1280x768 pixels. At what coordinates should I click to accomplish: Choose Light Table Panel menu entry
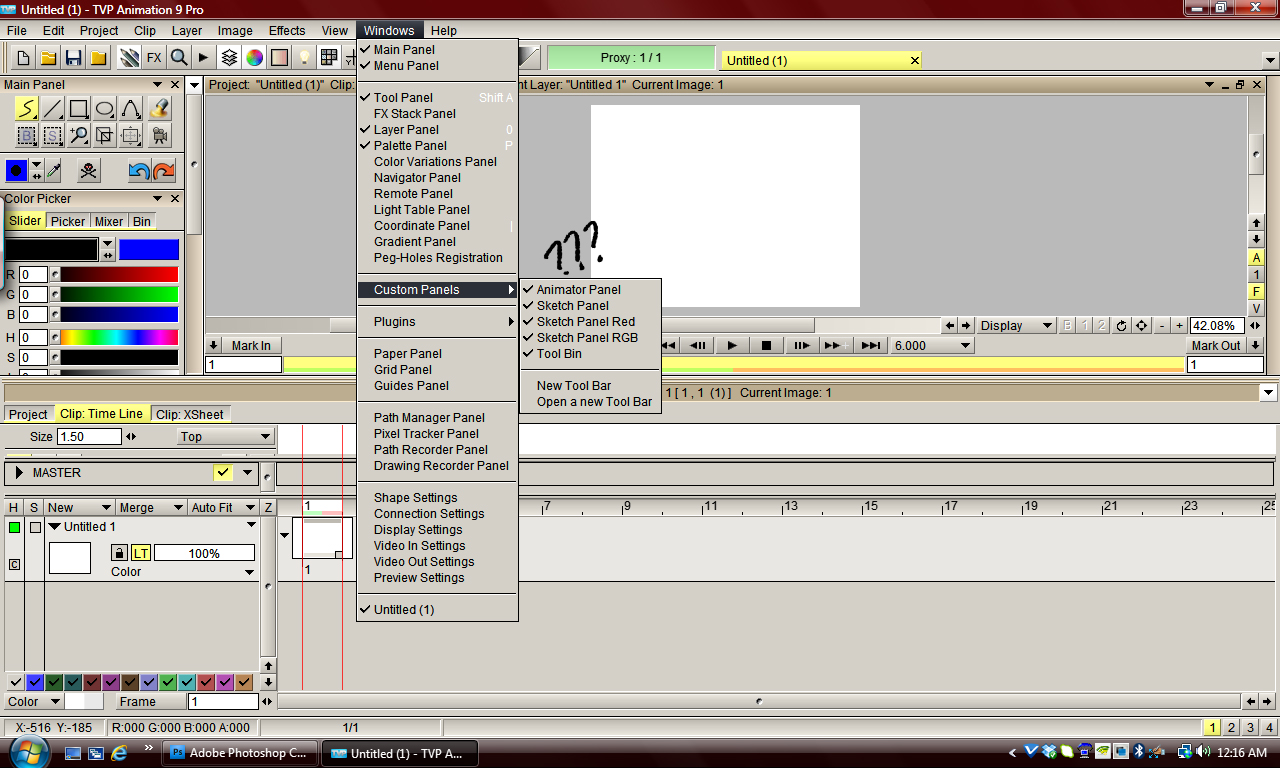438,209
